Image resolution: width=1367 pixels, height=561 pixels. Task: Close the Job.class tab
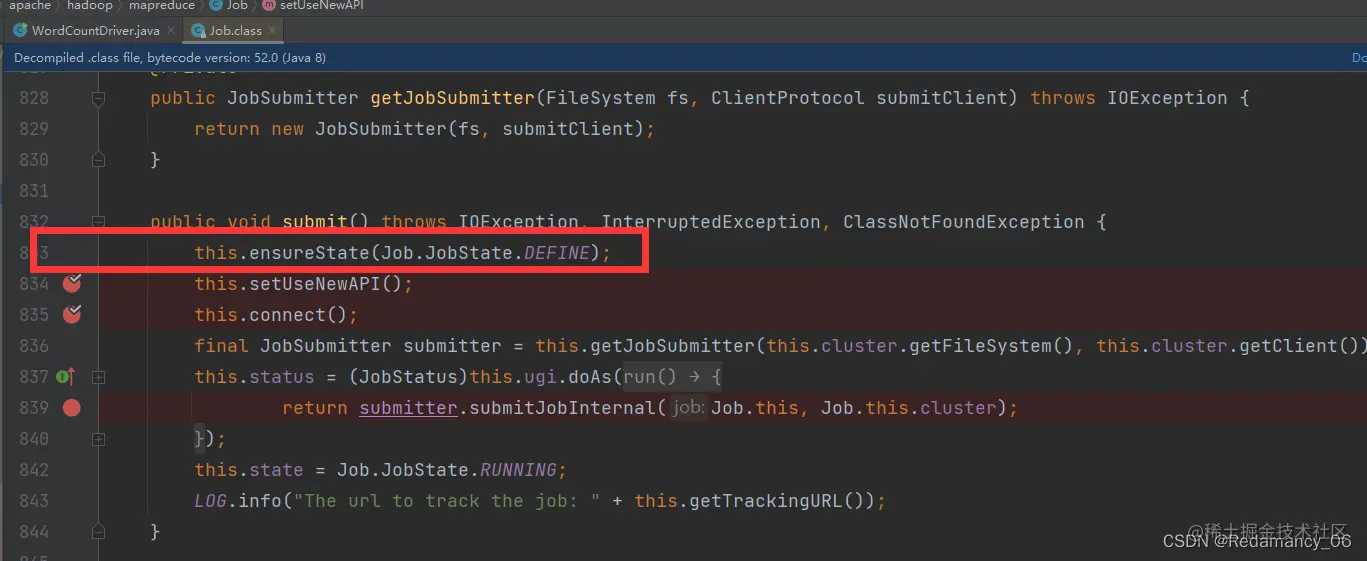point(272,31)
